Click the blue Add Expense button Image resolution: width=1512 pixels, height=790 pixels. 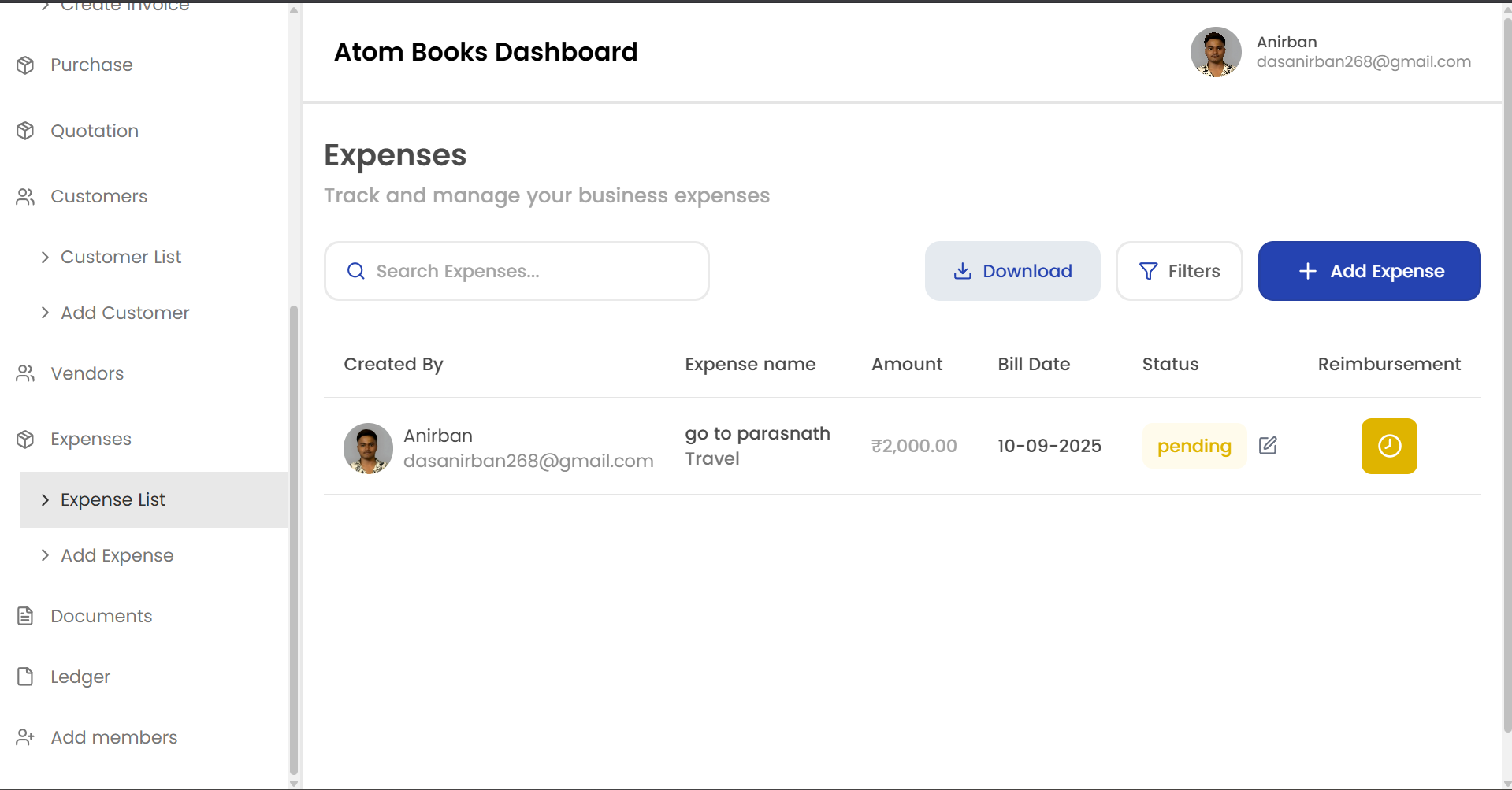[1369, 271]
